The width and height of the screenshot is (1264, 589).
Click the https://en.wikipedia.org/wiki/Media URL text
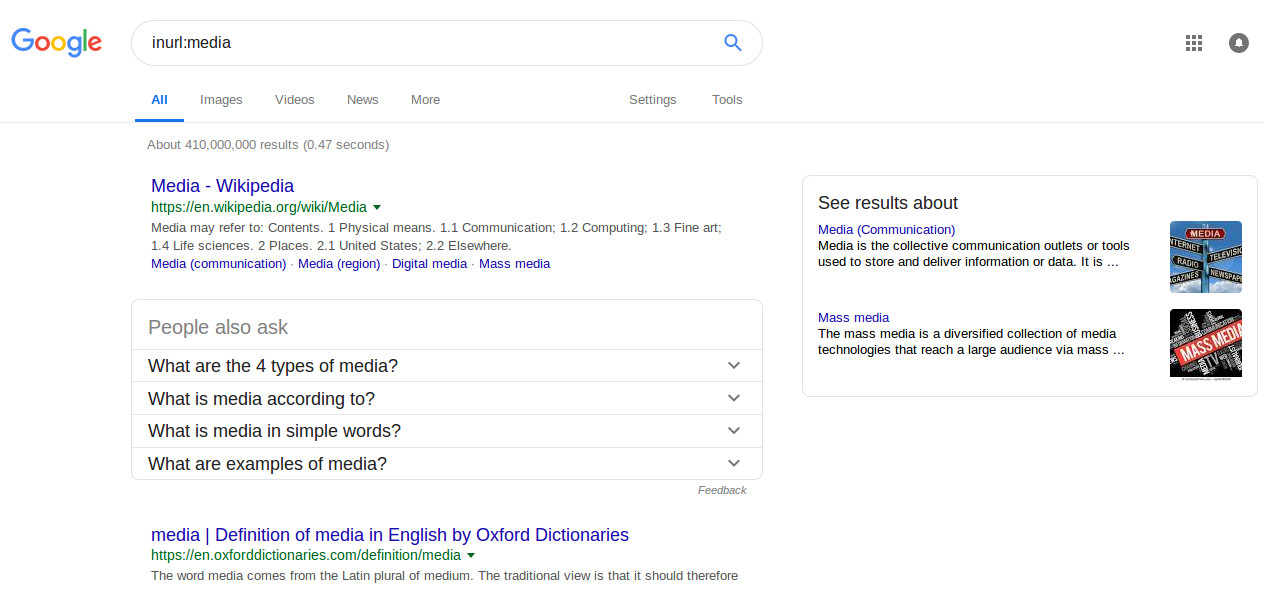click(259, 208)
